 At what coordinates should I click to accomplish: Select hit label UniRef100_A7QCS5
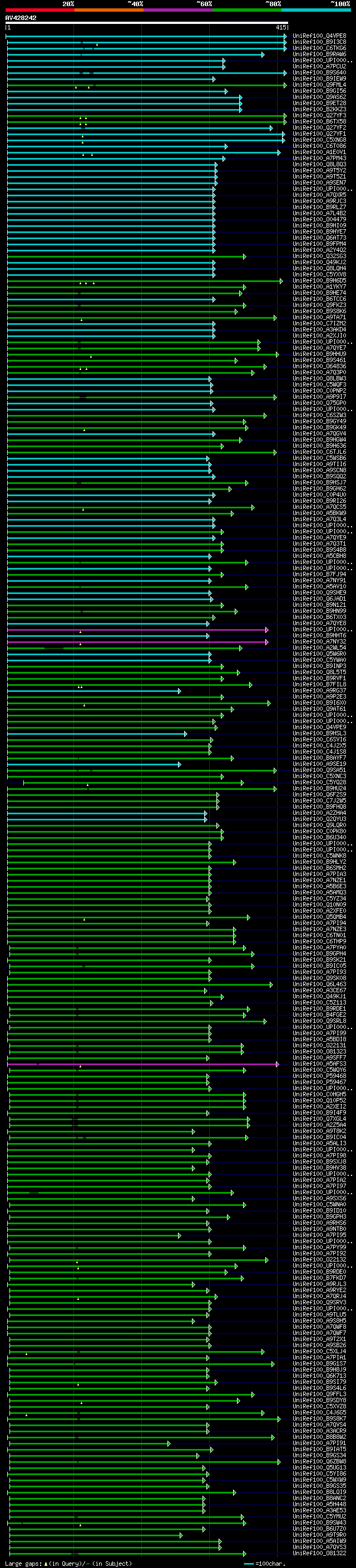pos(319,507)
